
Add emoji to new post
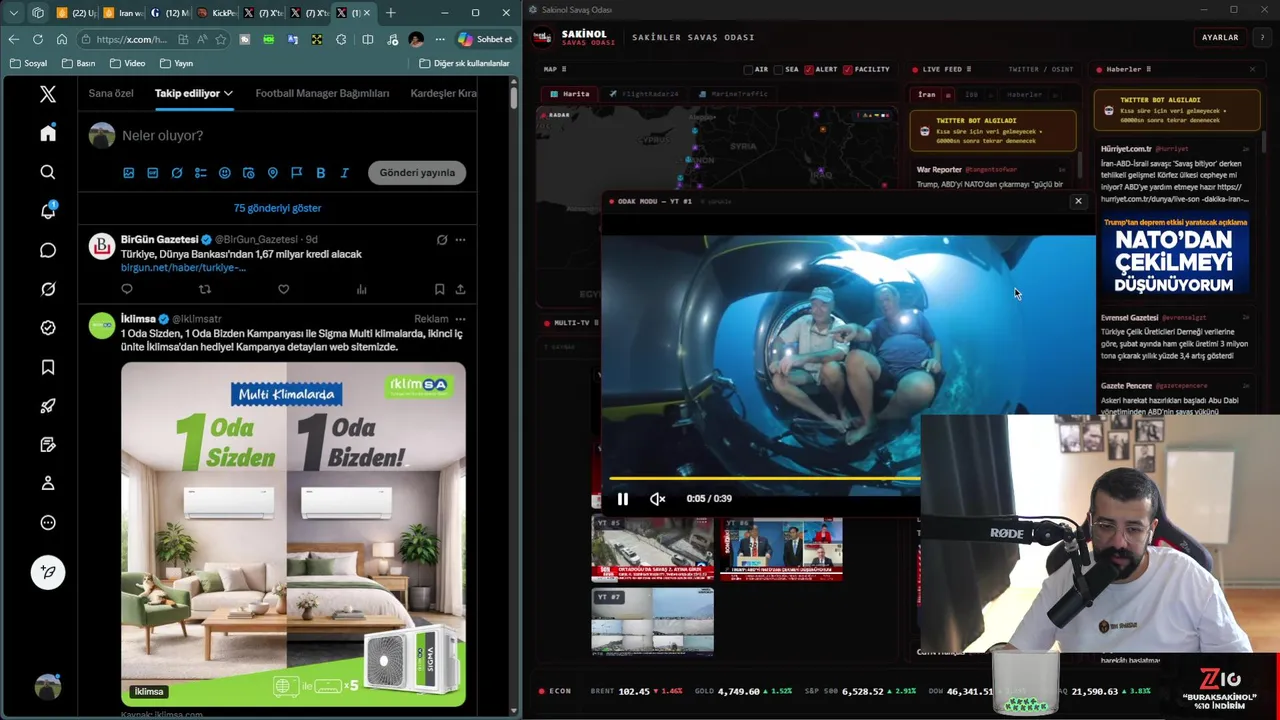coord(225,173)
